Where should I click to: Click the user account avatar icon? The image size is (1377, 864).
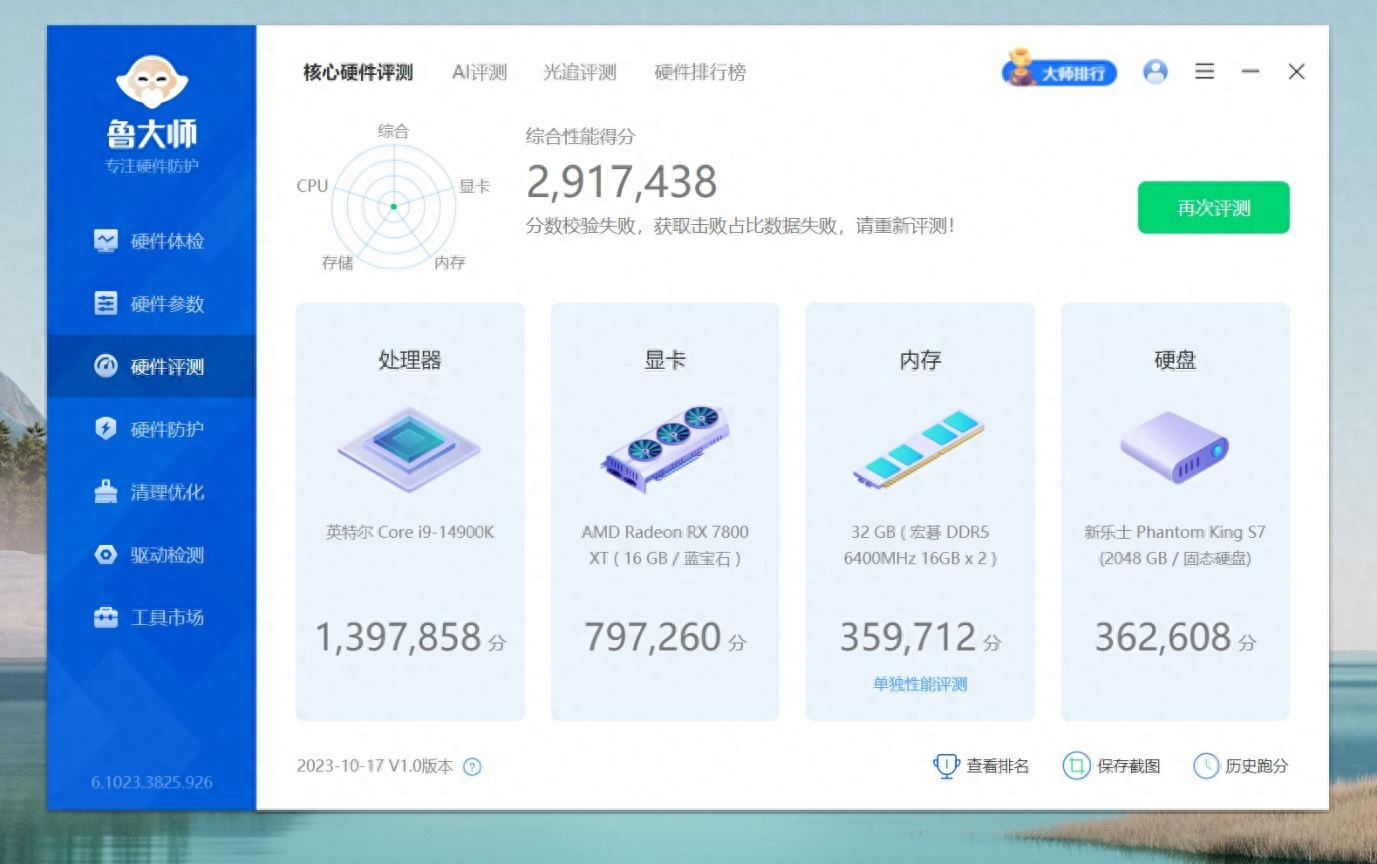pyautogui.click(x=1155, y=72)
